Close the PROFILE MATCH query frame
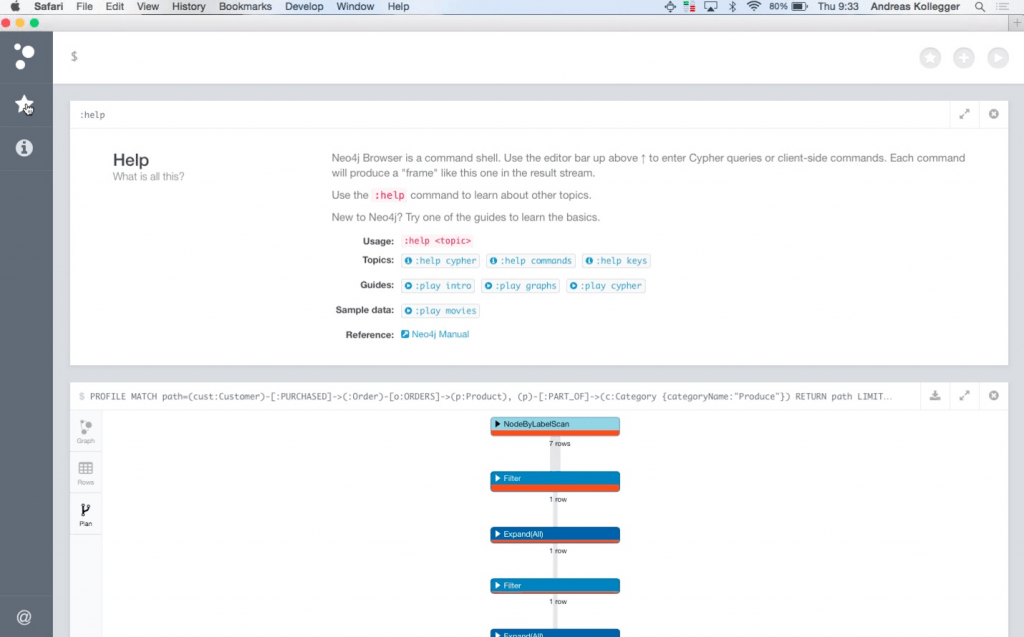1024x637 pixels. [x=993, y=396]
